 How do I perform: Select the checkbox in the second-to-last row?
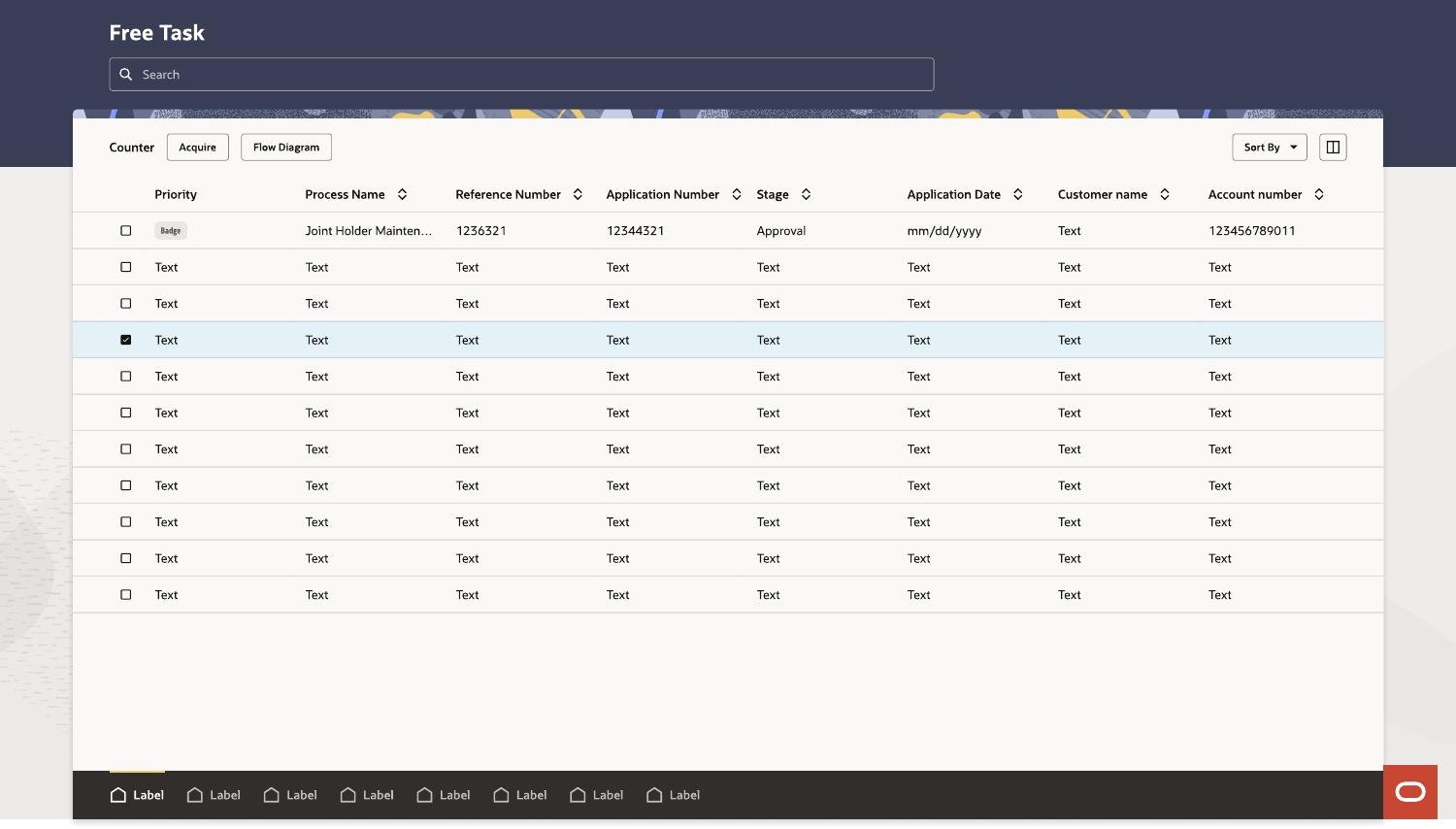click(x=125, y=558)
